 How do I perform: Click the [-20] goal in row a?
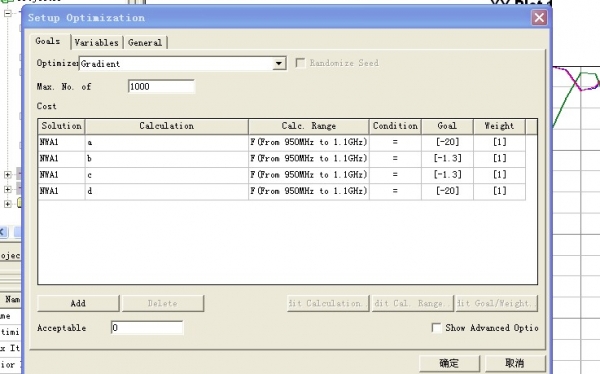447,142
